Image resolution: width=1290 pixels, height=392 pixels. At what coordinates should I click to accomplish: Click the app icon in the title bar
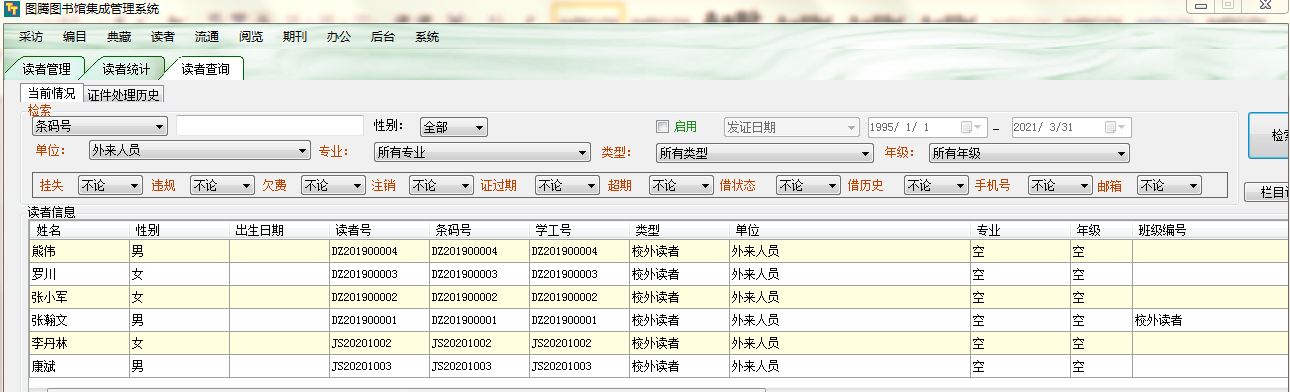pyautogui.click(x=12, y=8)
